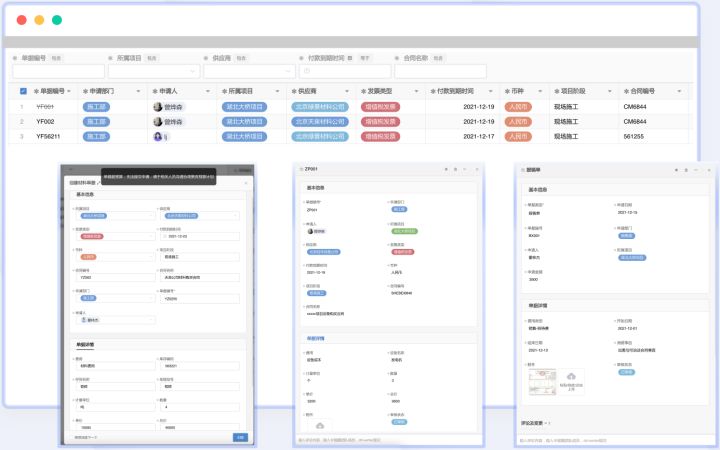Viewport: 720px width, 450px height.
Task: Click the user avatar in row YF56211
Action: tap(157, 137)
